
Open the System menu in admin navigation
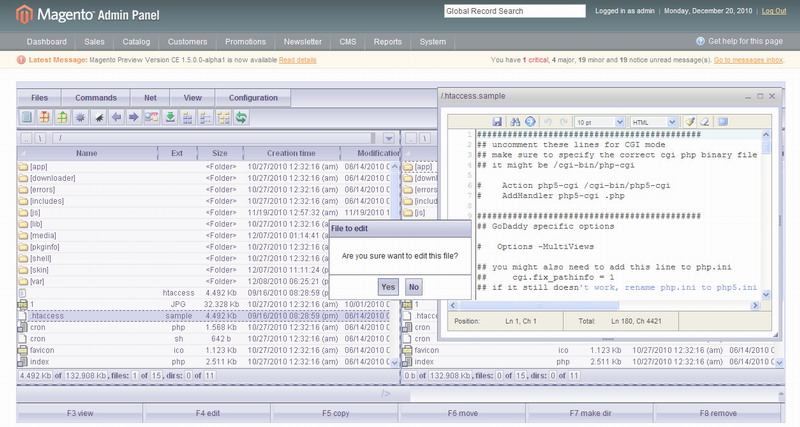[x=433, y=42]
